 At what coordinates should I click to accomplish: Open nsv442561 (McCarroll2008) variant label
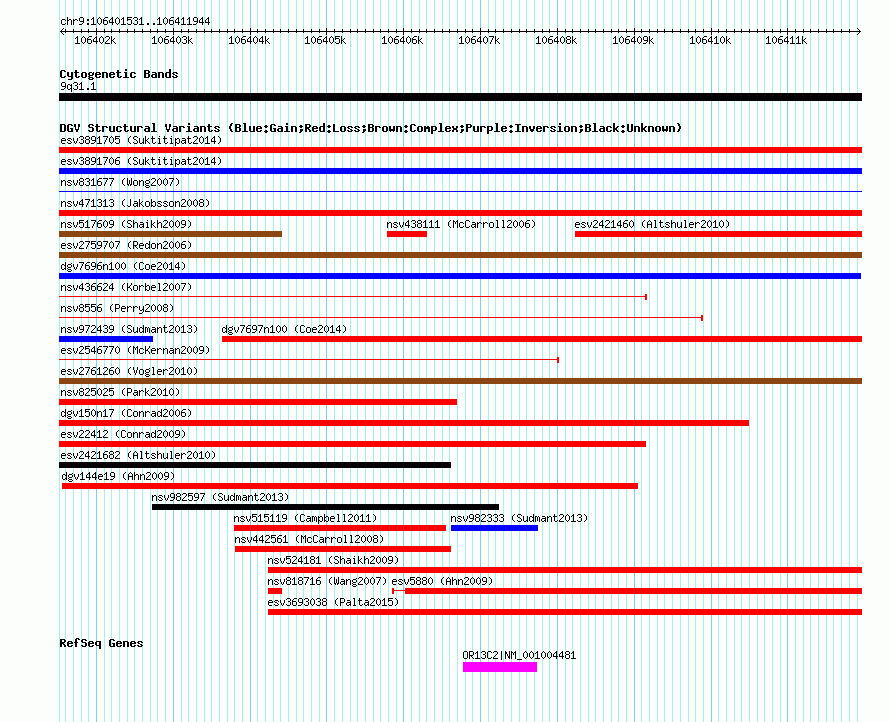[309, 539]
